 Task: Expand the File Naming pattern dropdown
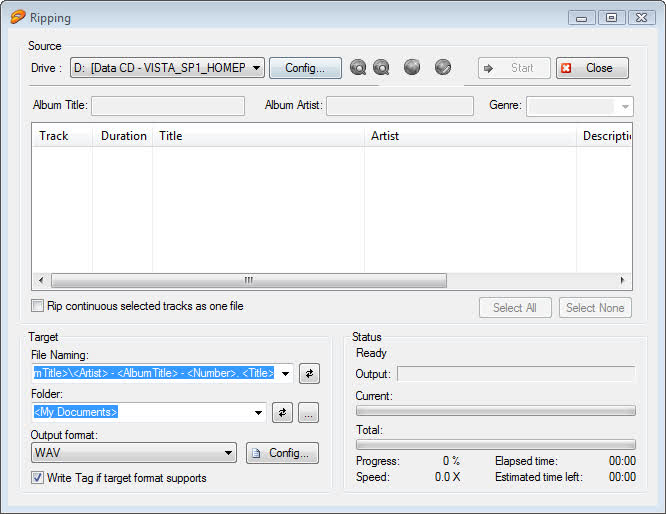coord(285,373)
